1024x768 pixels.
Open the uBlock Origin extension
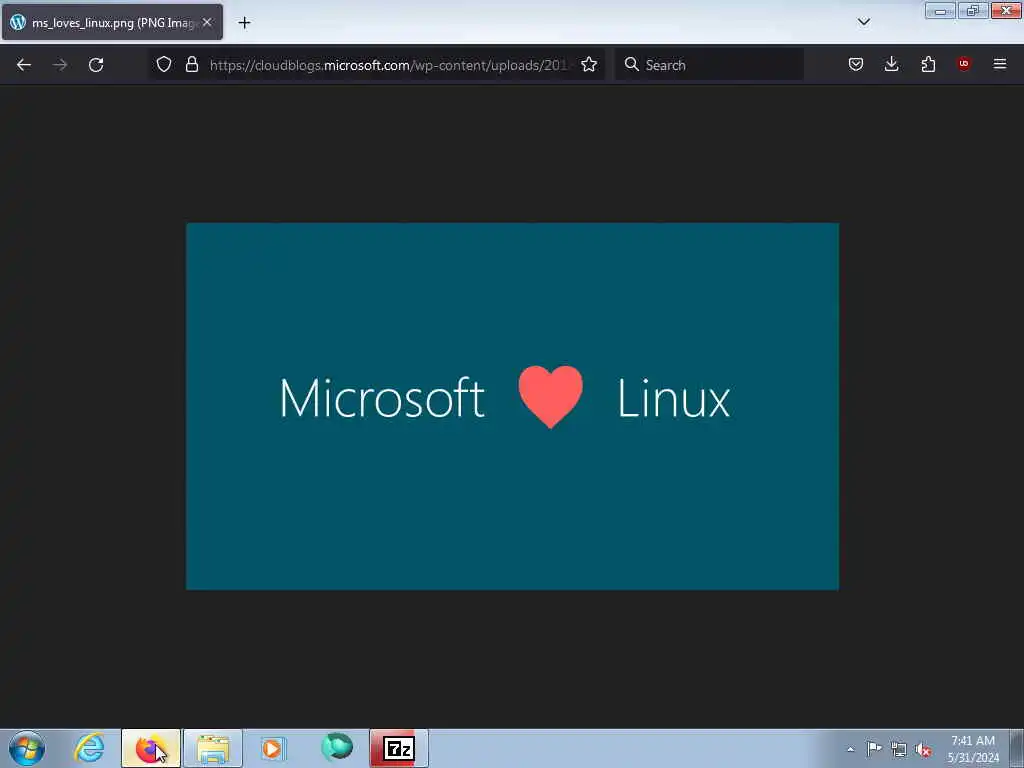[963, 64]
